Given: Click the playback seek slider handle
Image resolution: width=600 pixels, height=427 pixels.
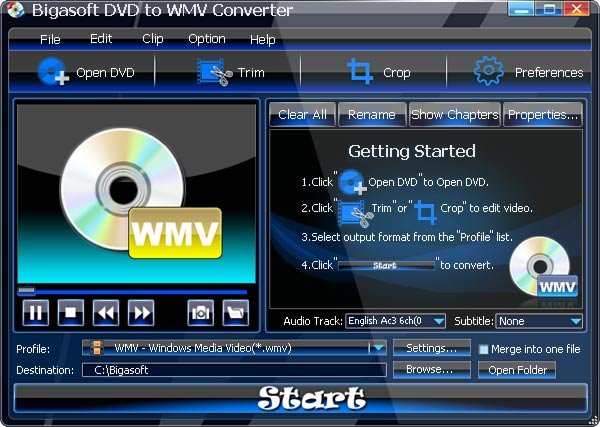Looking at the screenshot, I should [x=26, y=291].
